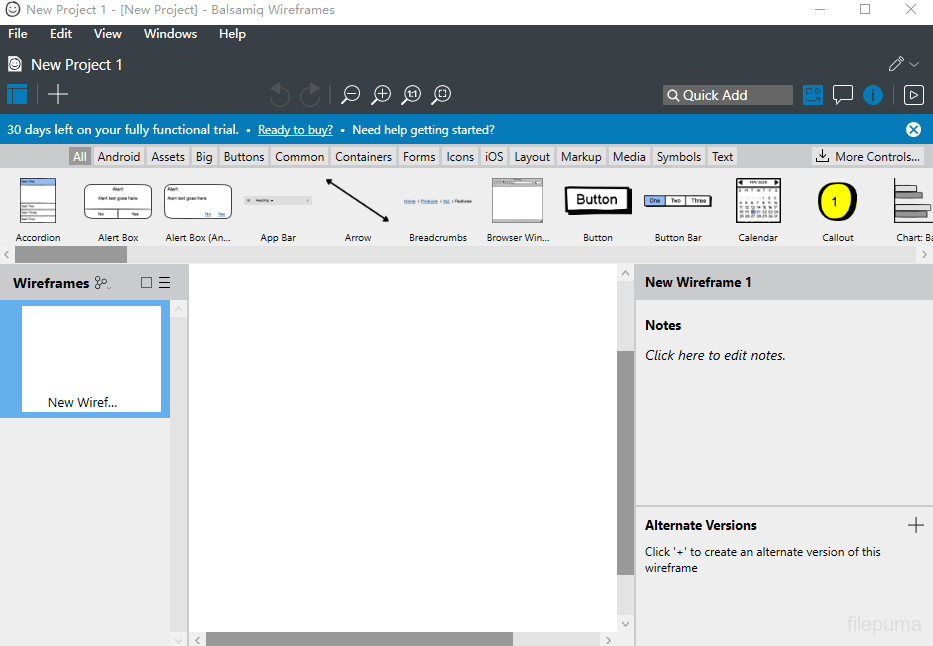The width and height of the screenshot is (933, 646).
Task: Open the Edit menu
Action: (x=61, y=34)
